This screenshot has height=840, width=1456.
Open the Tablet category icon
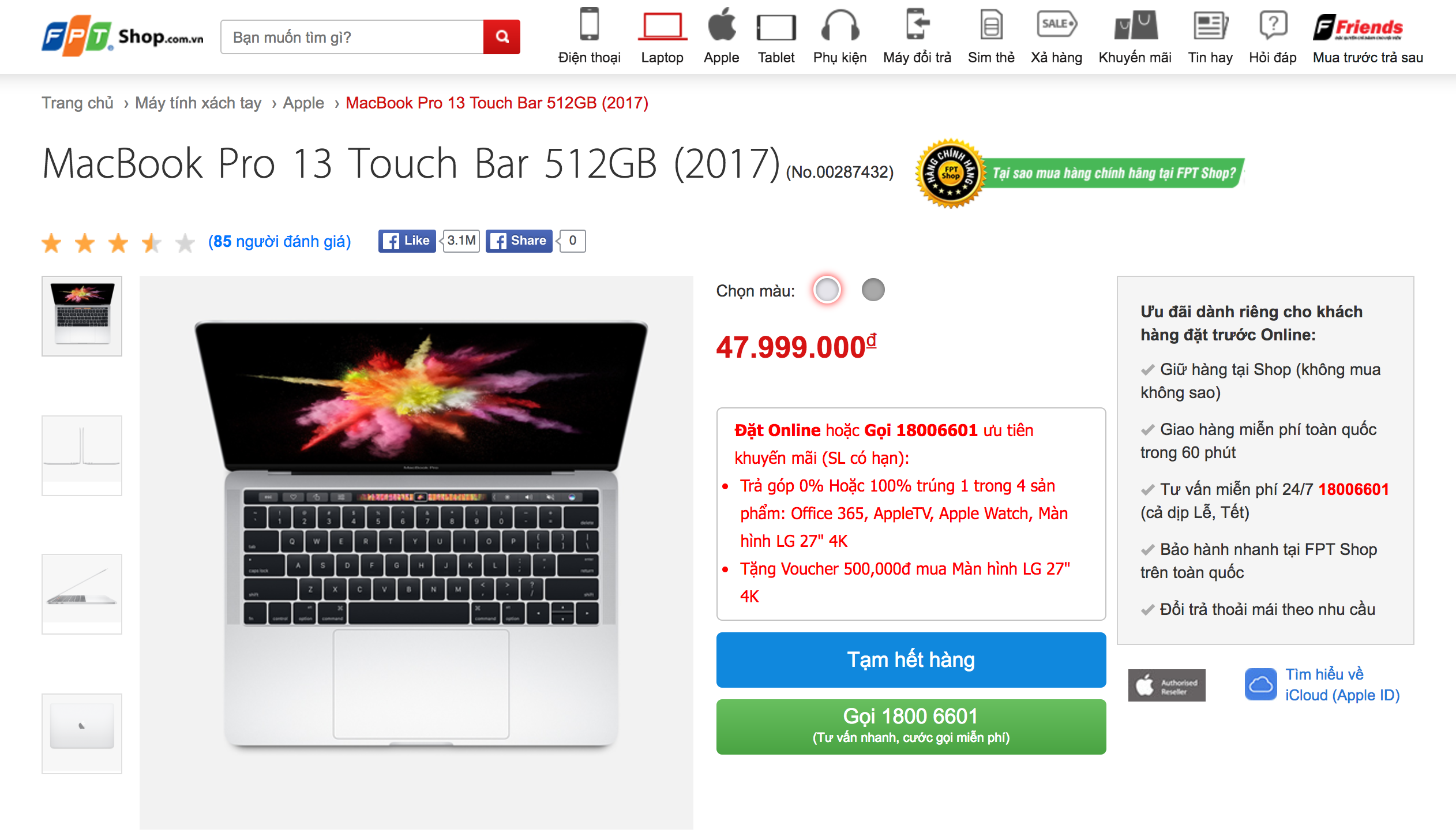[x=776, y=28]
